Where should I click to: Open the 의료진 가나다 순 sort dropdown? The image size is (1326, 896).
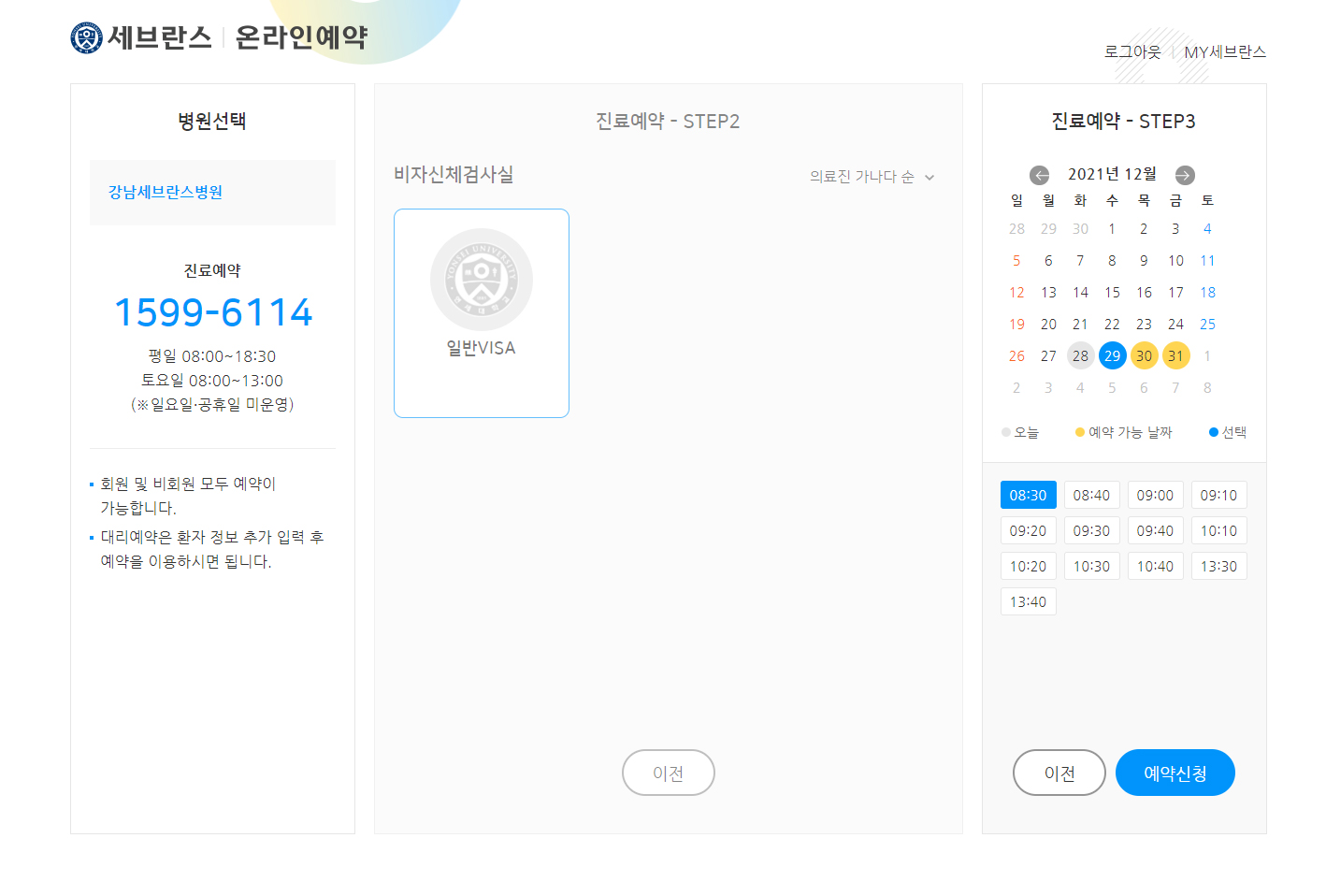pos(872,177)
